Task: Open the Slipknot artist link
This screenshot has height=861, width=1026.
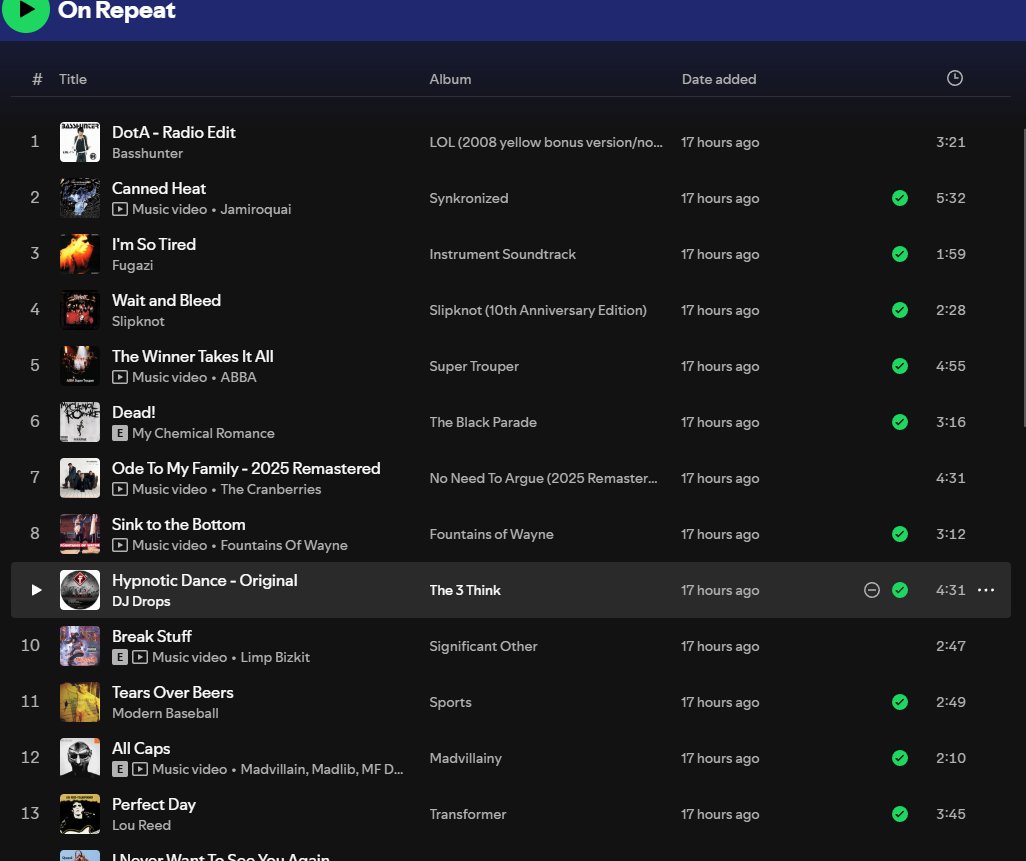Action: point(138,321)
